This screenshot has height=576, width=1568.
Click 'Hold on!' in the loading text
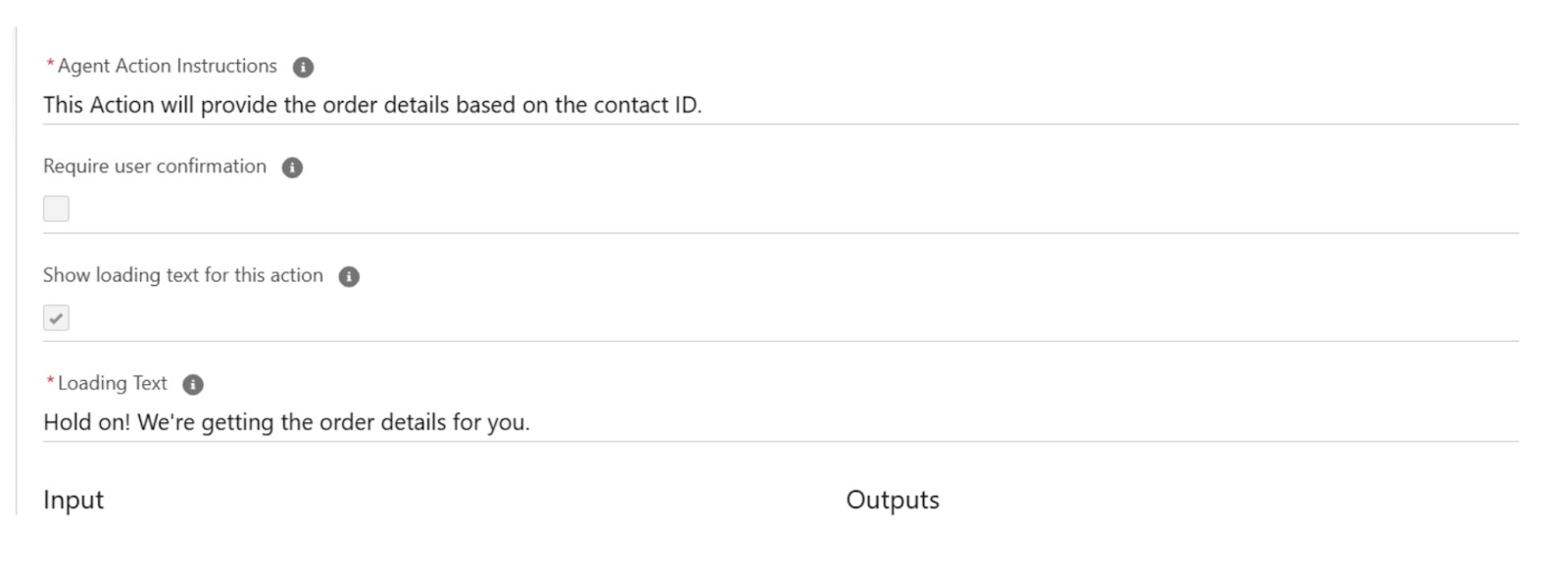[x=86, y=422]
